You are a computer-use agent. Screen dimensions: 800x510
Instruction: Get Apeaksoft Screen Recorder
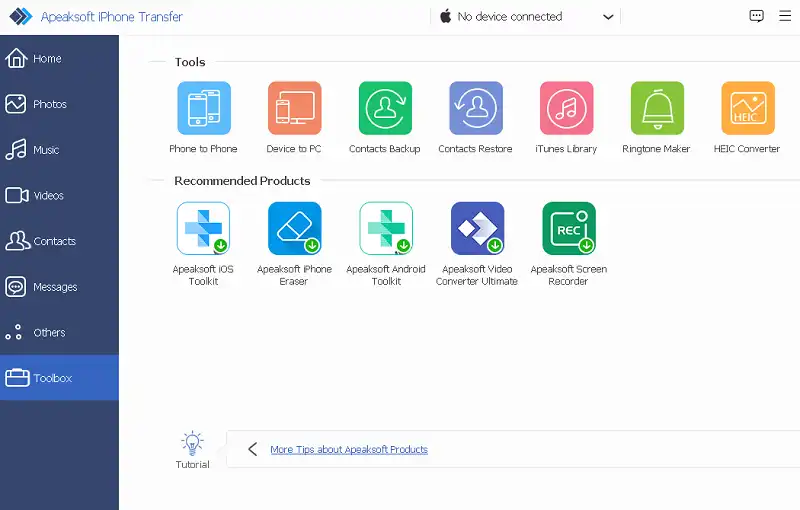point(569,229)
